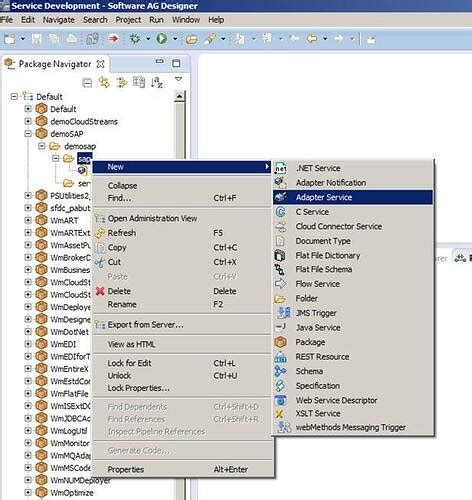This screenshot has width=472, height=500.
Task: Choose Copy in context menu
Action: tap(182, 247)
